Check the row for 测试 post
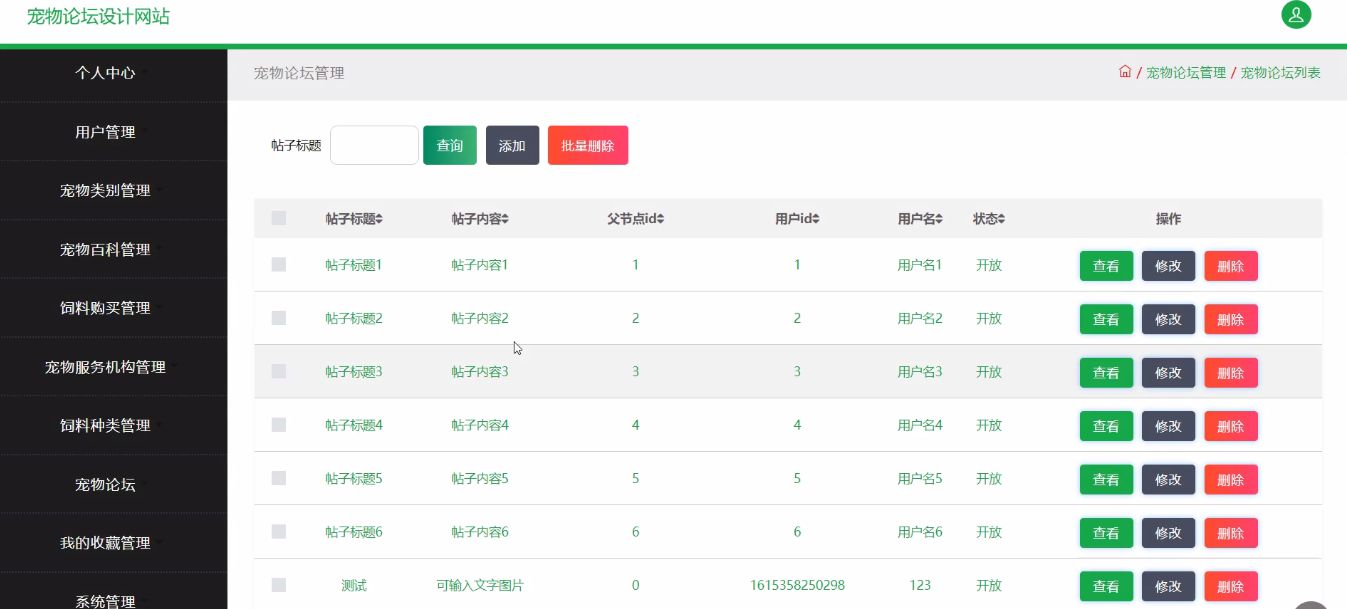Screen dimensions: 1347x609 [279, 585]
